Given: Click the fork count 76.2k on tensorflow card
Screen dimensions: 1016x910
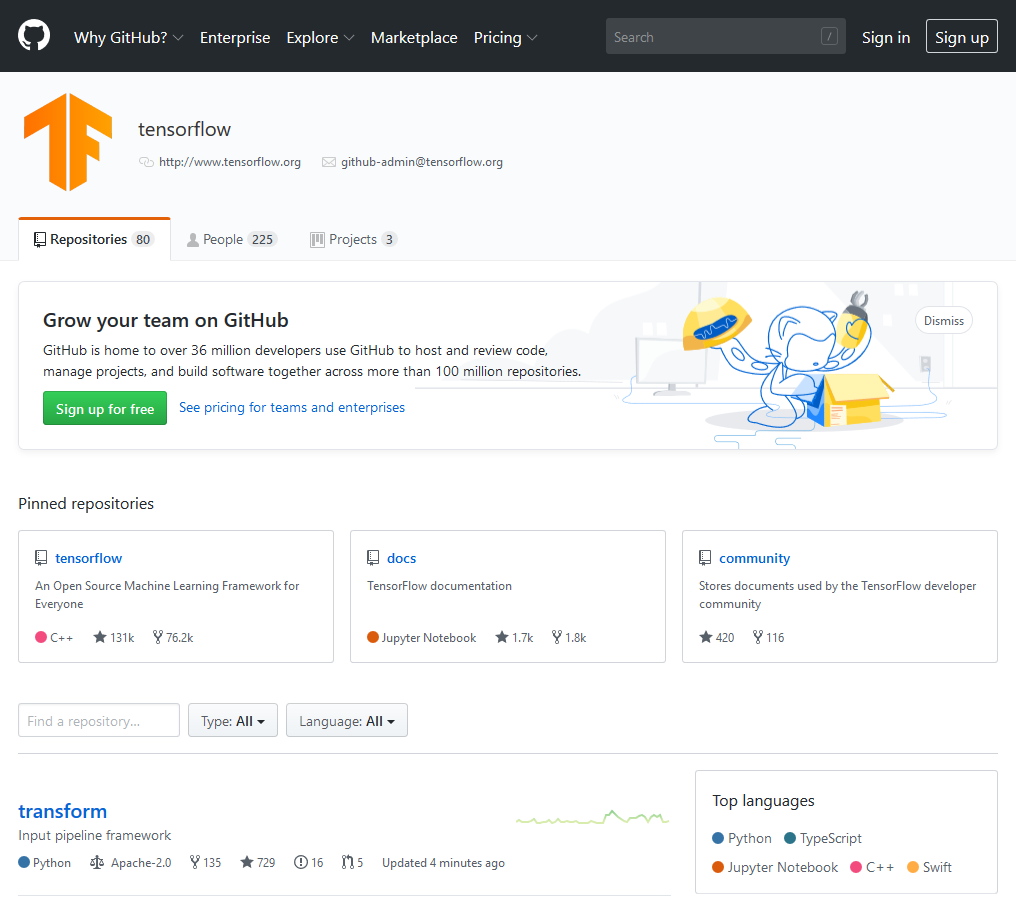Looking at the screenshot, I should 173,637.
